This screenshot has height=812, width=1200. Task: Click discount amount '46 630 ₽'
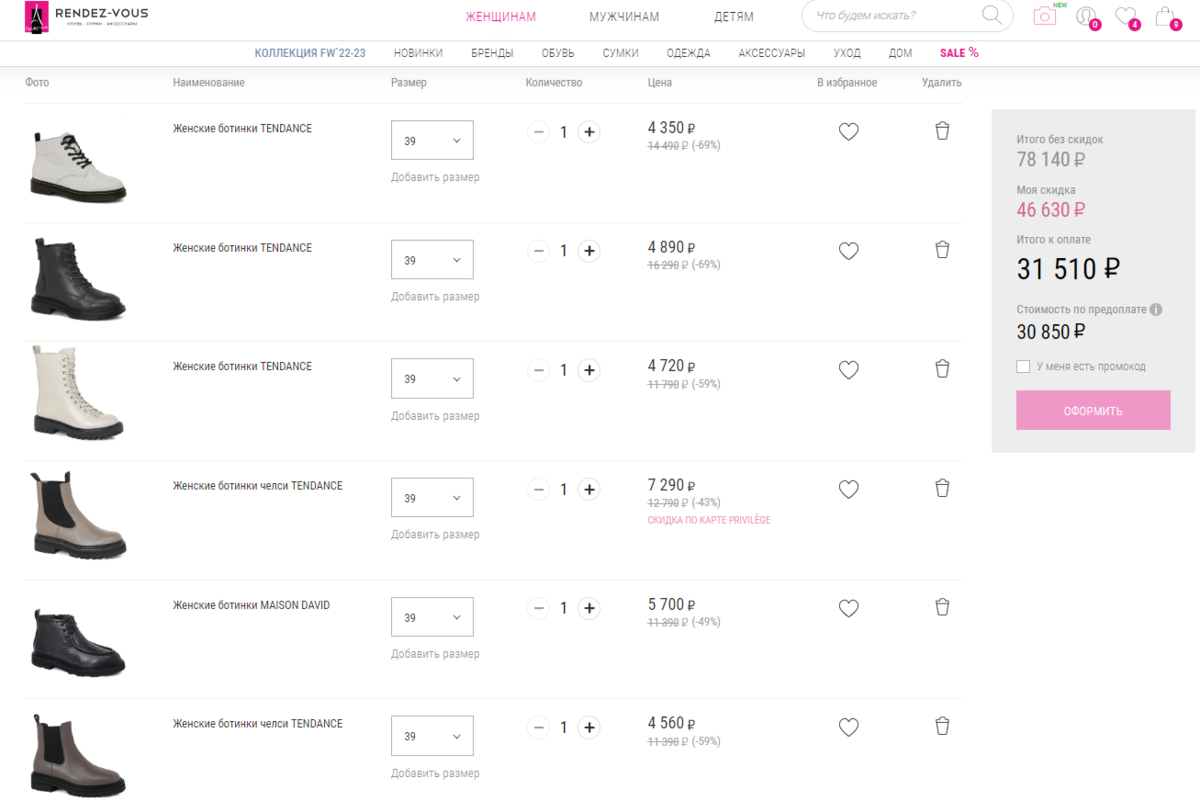click(1051, 210)
